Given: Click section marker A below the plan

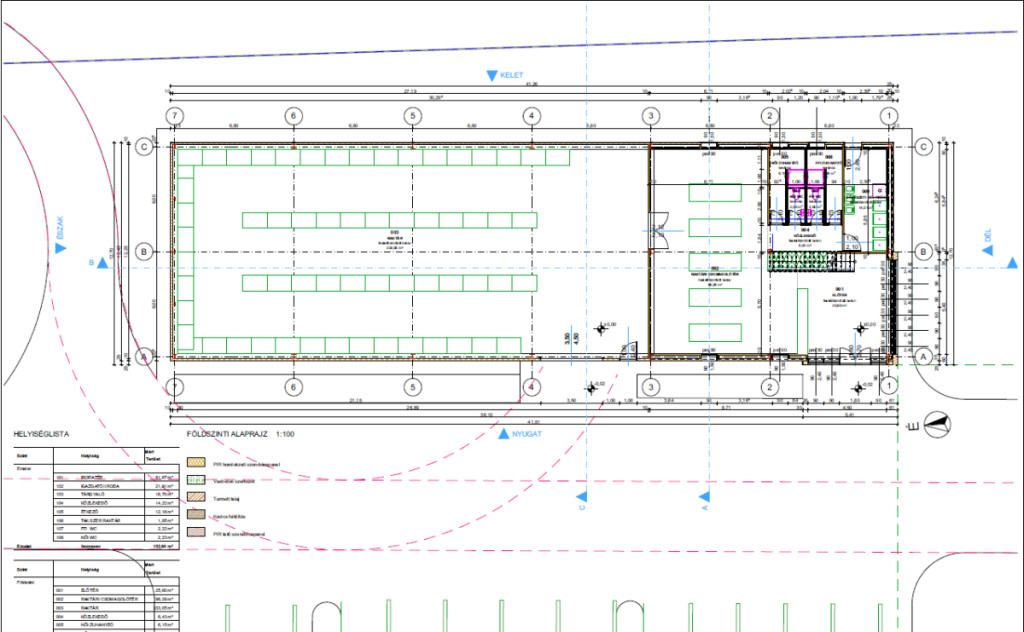Looking at the screenshot, I should 704,496.
